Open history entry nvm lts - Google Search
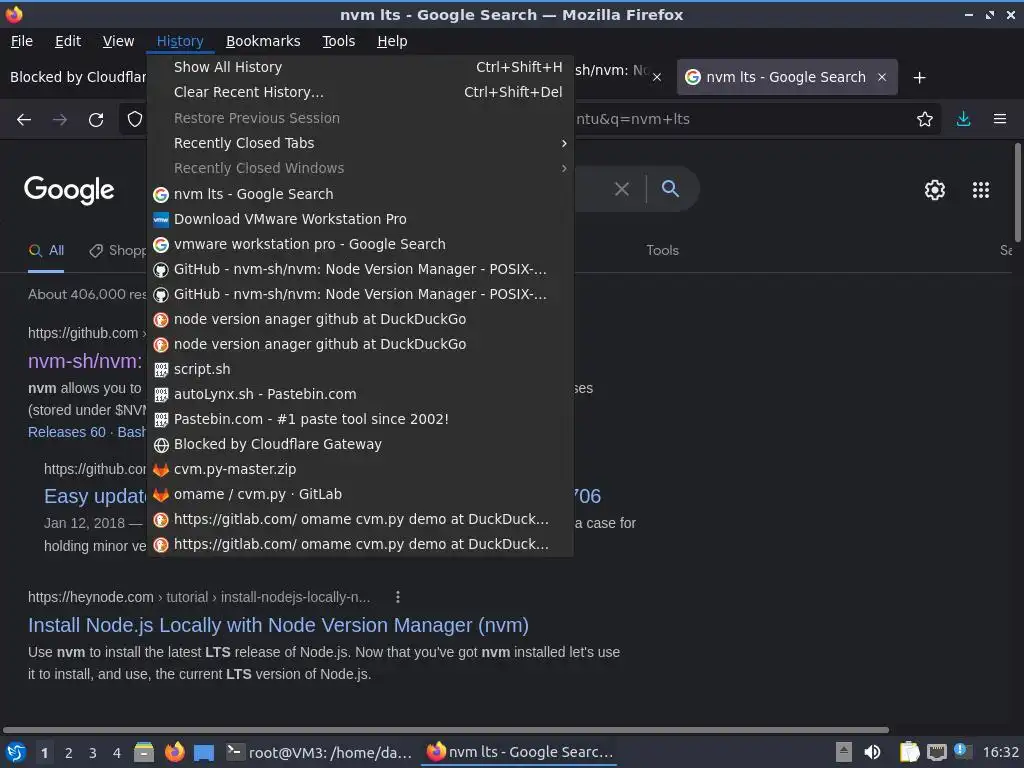This screenshot has height=768, width=1024. [x=360, y=194]
